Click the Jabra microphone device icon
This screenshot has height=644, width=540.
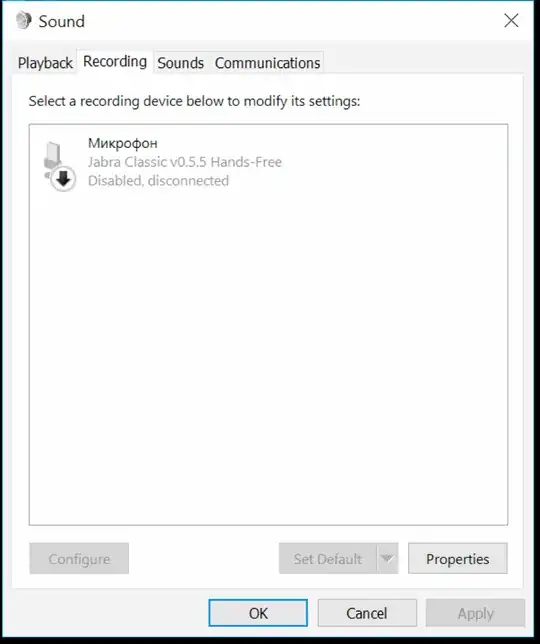click(59, 166)
